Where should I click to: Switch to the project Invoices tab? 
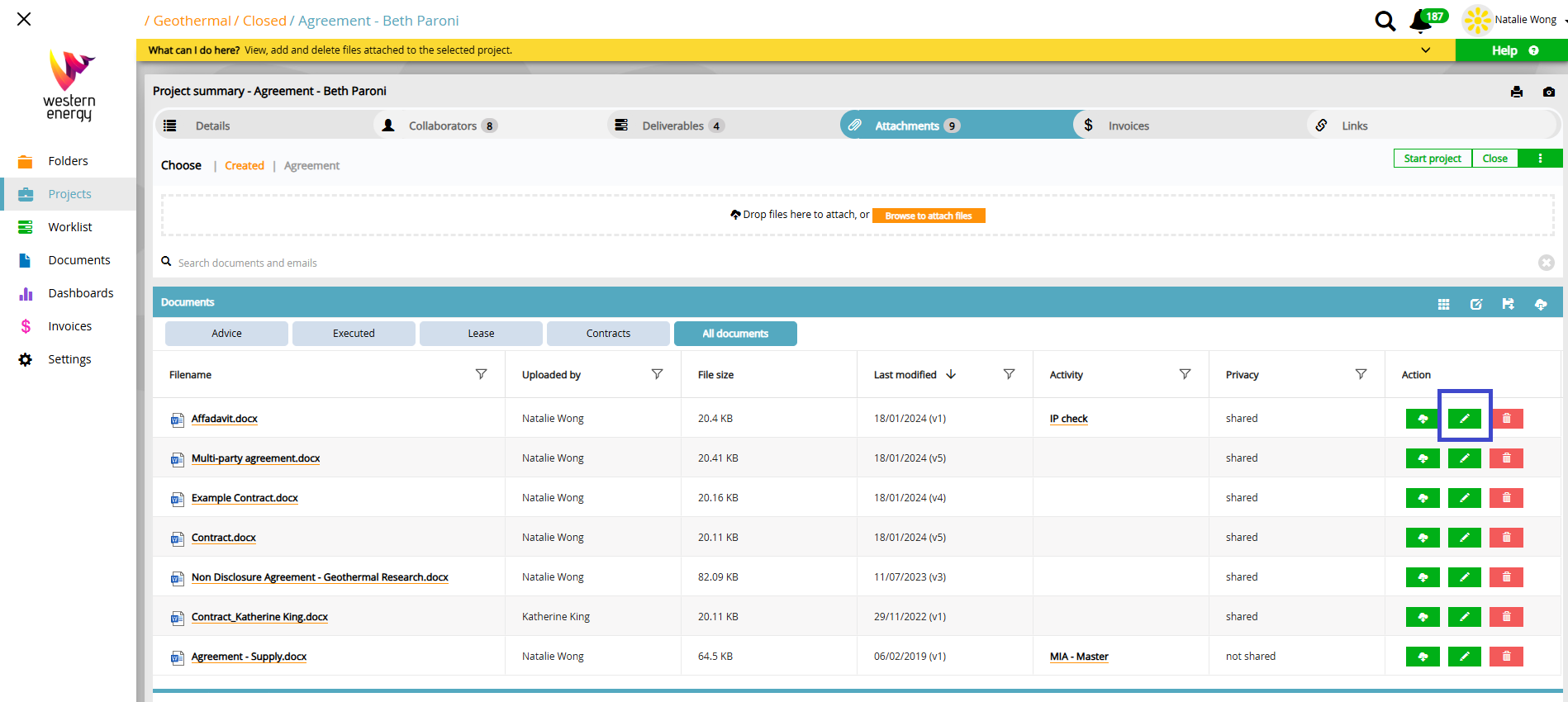1190,126
